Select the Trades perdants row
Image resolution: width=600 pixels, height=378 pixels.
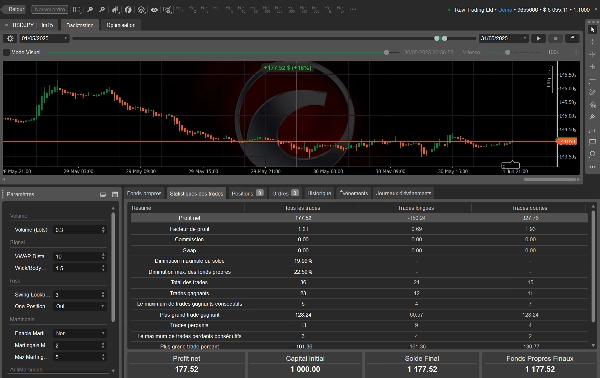(x=359, y=325)
